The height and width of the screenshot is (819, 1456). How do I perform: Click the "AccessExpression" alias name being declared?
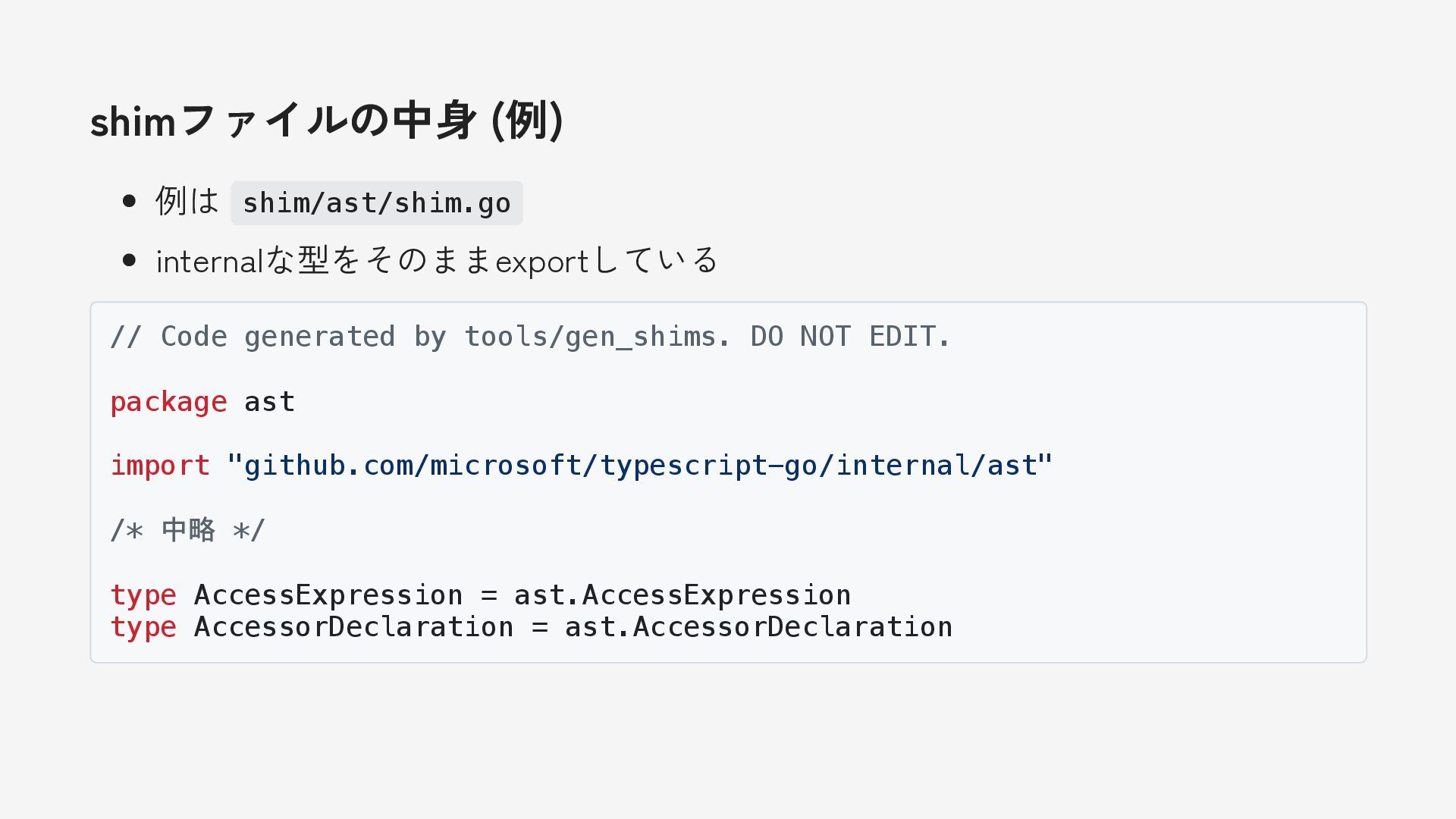tap(328, 595)
